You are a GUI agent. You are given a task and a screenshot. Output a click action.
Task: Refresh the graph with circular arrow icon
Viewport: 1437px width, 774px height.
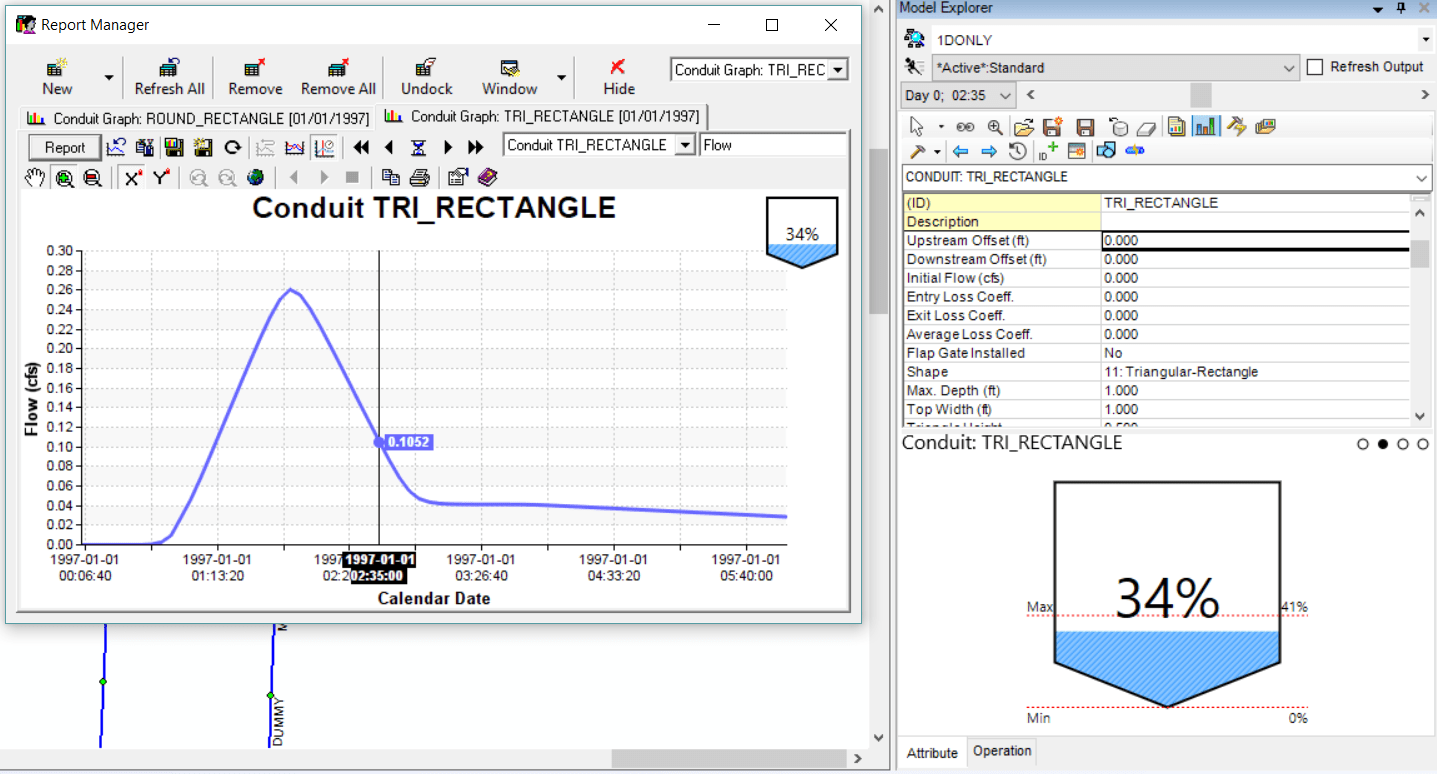pos(232,147)
